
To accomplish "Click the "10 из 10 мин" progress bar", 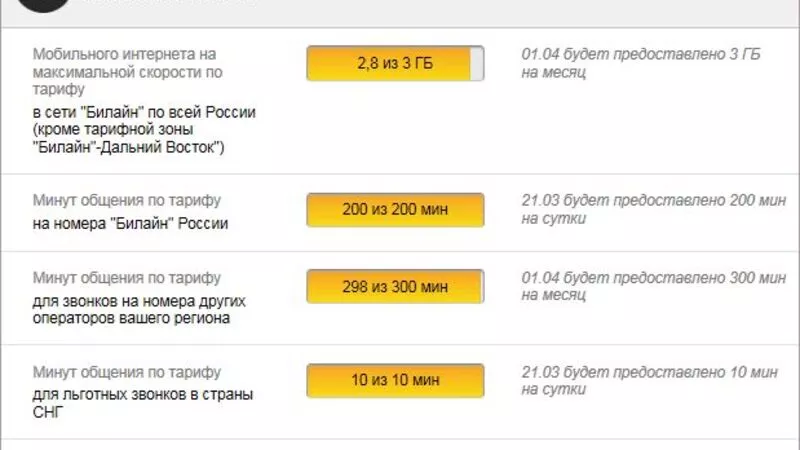I will click(395, 381).
